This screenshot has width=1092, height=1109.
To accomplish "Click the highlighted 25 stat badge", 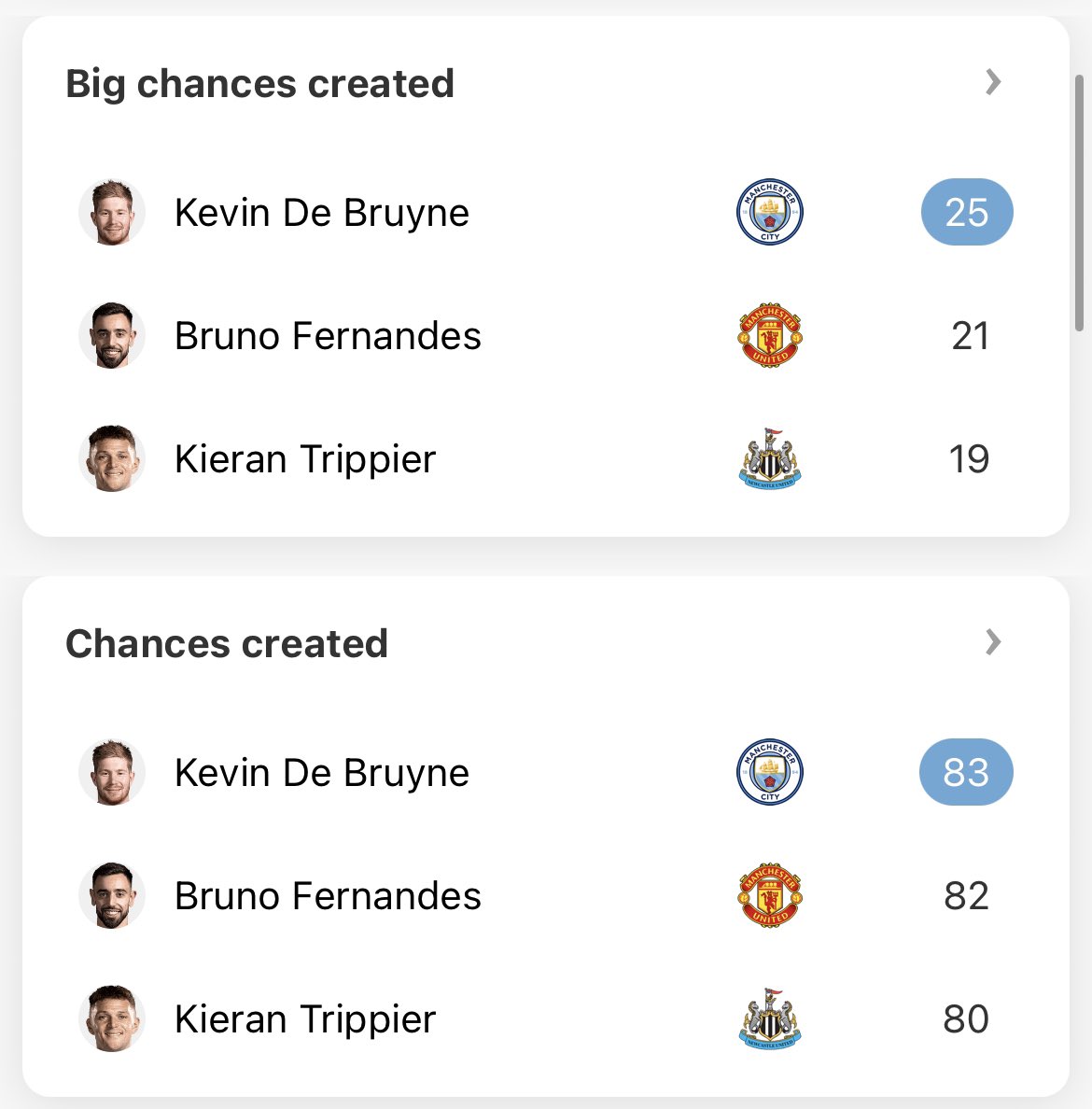I will [x=967, y=212].
